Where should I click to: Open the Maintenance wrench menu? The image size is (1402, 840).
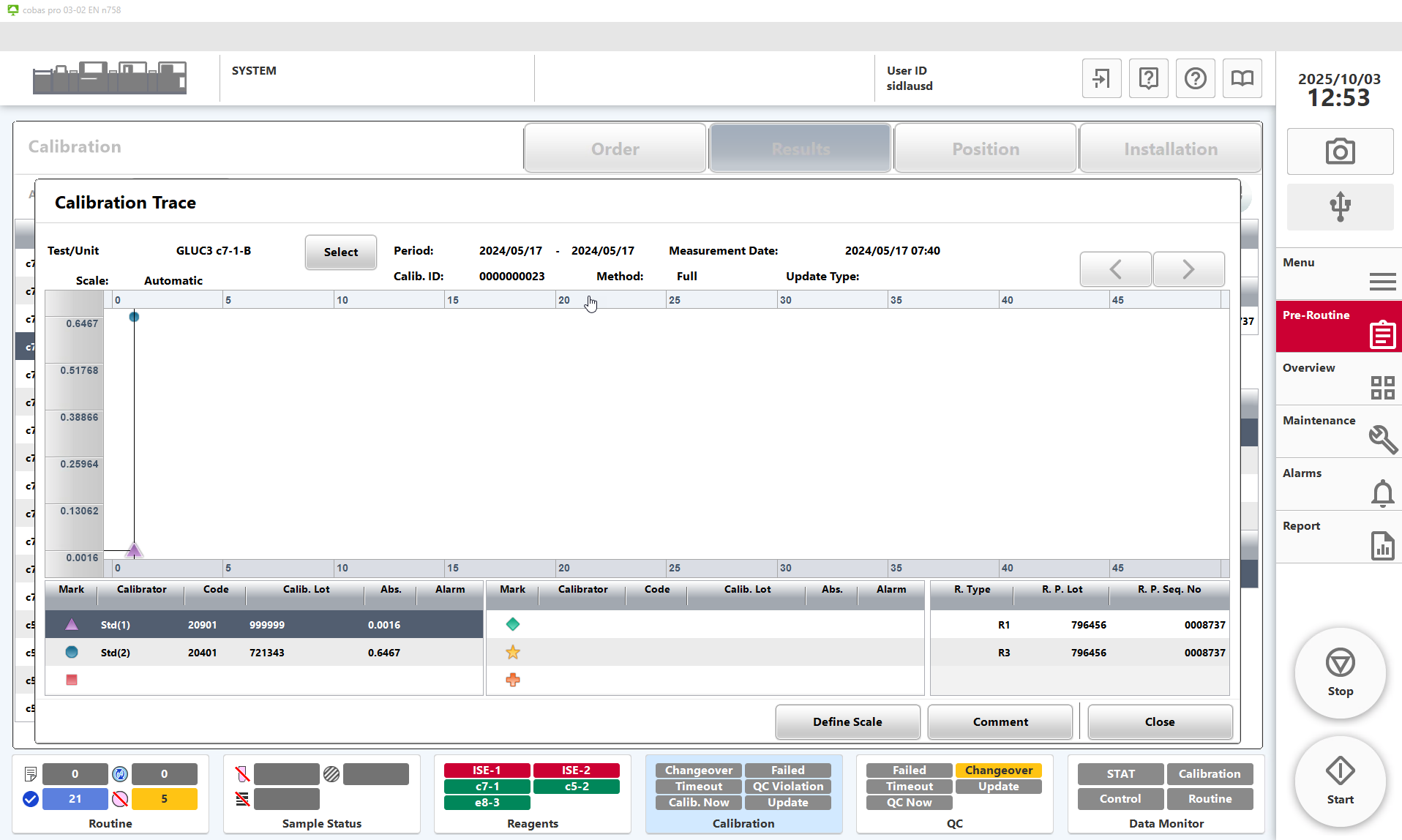coord(1382,439)
